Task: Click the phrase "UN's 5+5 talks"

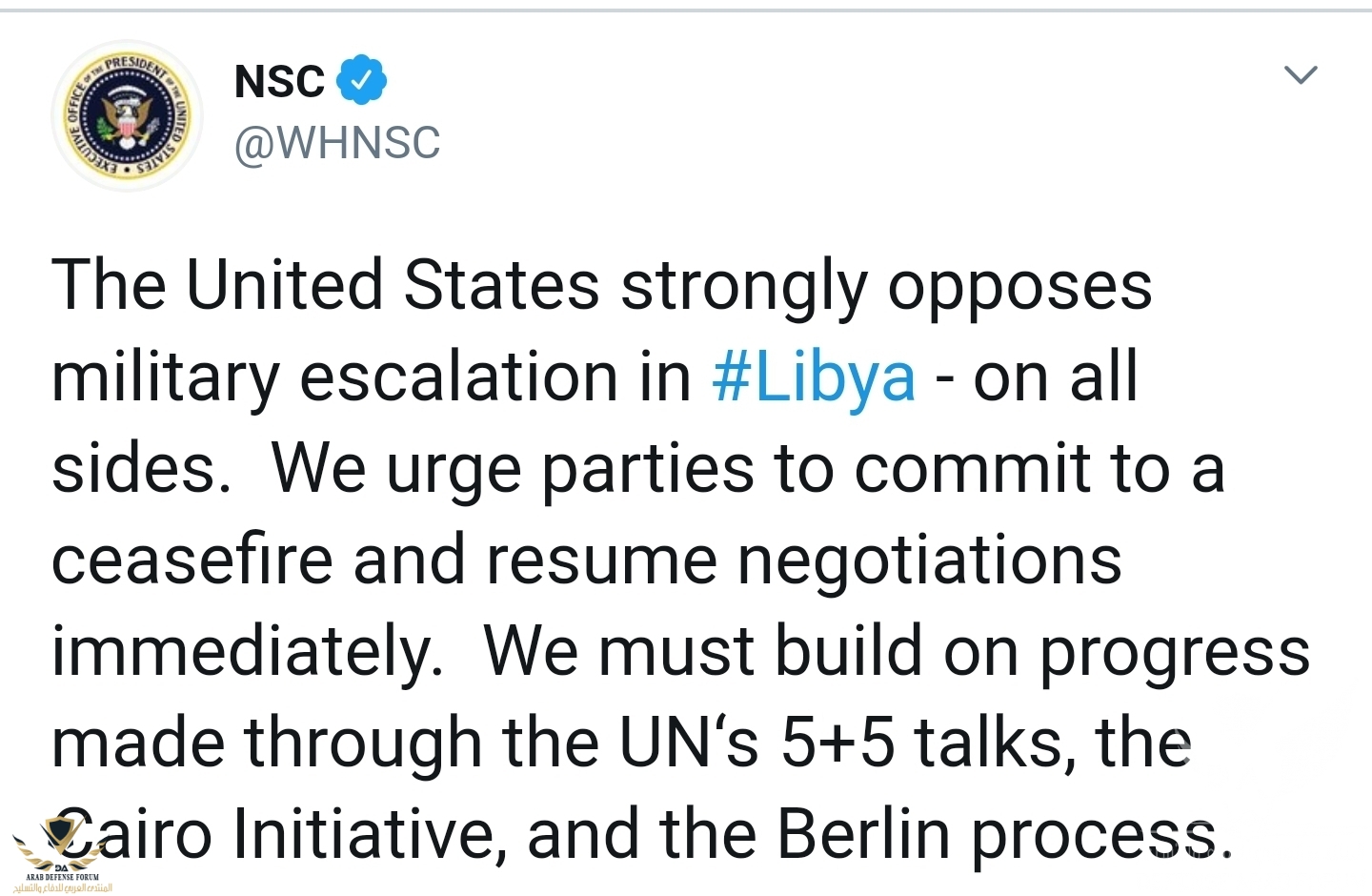Action: [x=850, y=743]
